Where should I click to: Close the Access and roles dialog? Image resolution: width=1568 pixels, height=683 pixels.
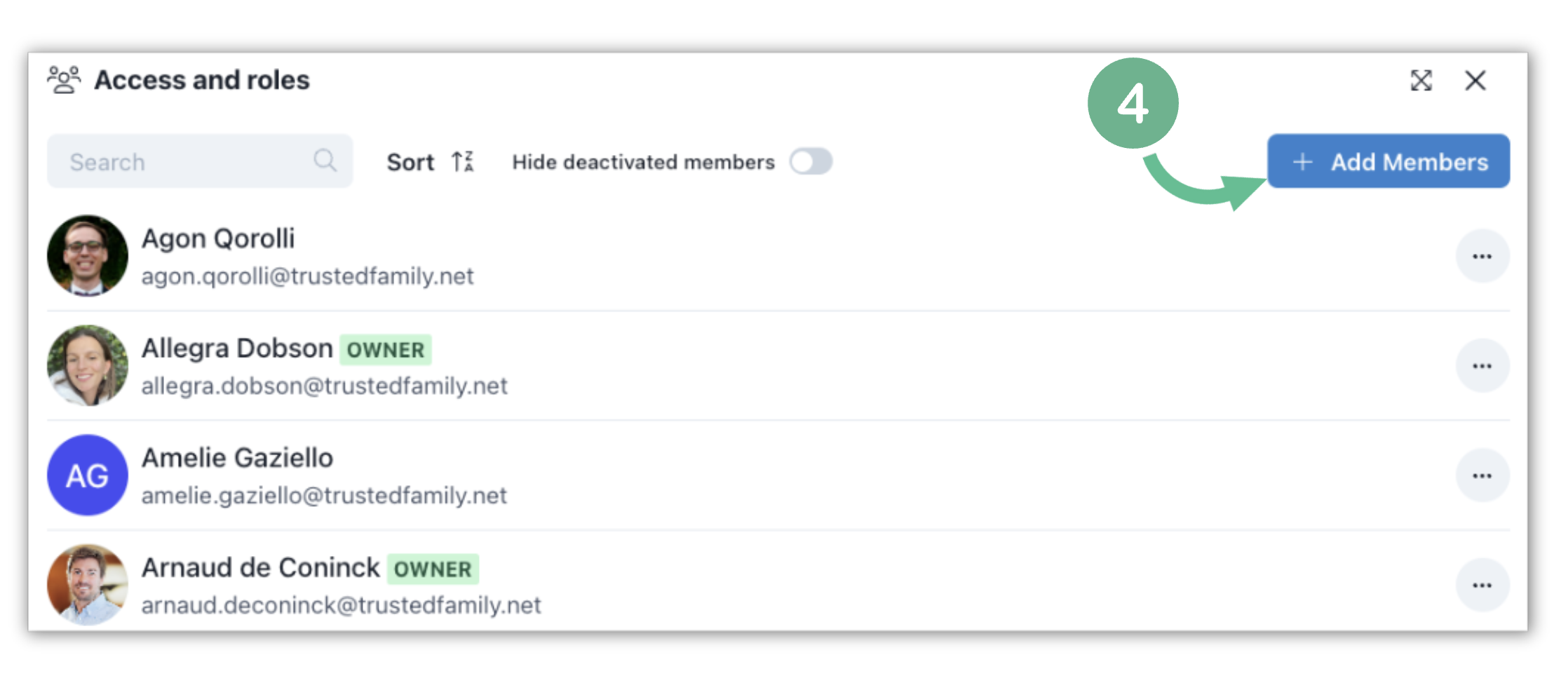[1475, 81]
